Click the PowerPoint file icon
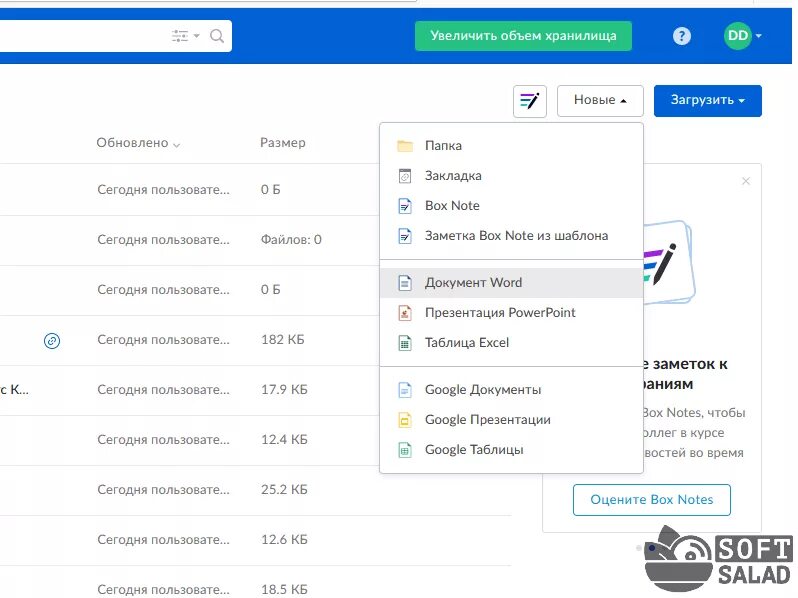The width and height of the screenshot is (798, 598). pos(405,313)
